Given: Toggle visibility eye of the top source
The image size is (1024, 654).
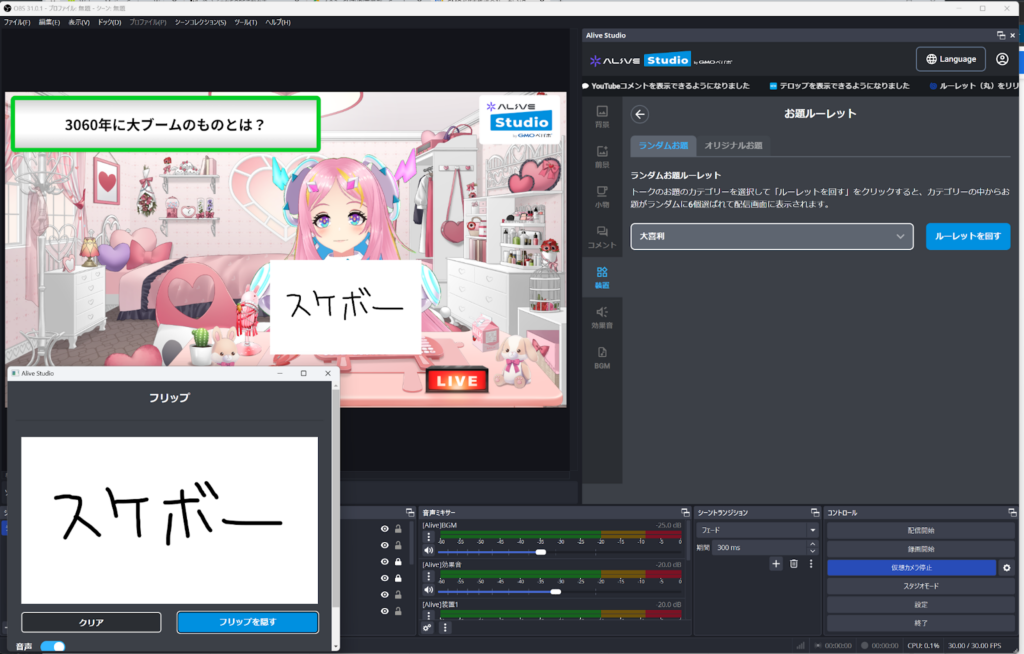Looking at the screenshot, I should pyautogui.click(x=384, y=529).
